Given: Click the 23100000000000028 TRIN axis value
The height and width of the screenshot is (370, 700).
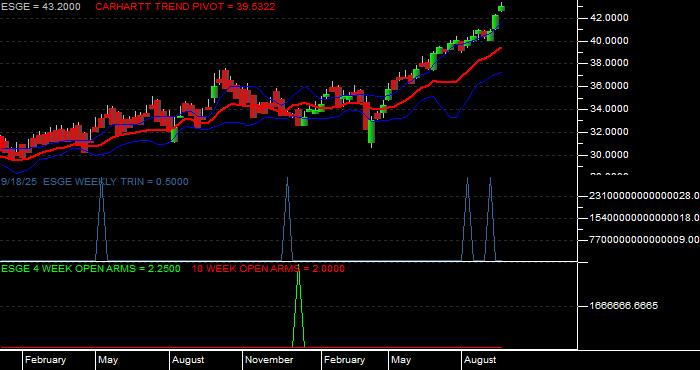Looking at the screenshot, I should click(645, 196).
